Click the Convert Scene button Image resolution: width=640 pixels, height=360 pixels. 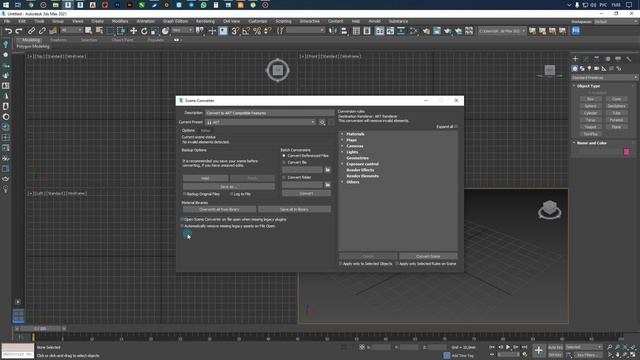click(428, 256)
